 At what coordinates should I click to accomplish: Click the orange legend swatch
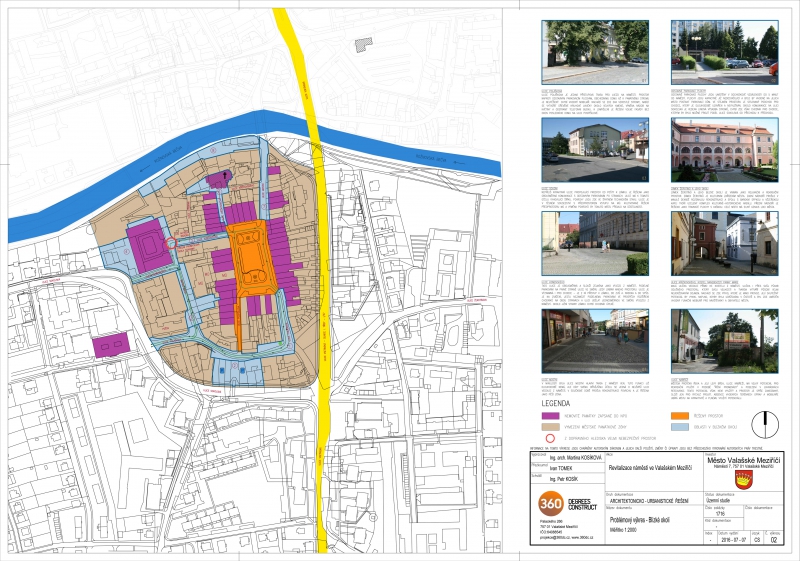click(680, 416)
